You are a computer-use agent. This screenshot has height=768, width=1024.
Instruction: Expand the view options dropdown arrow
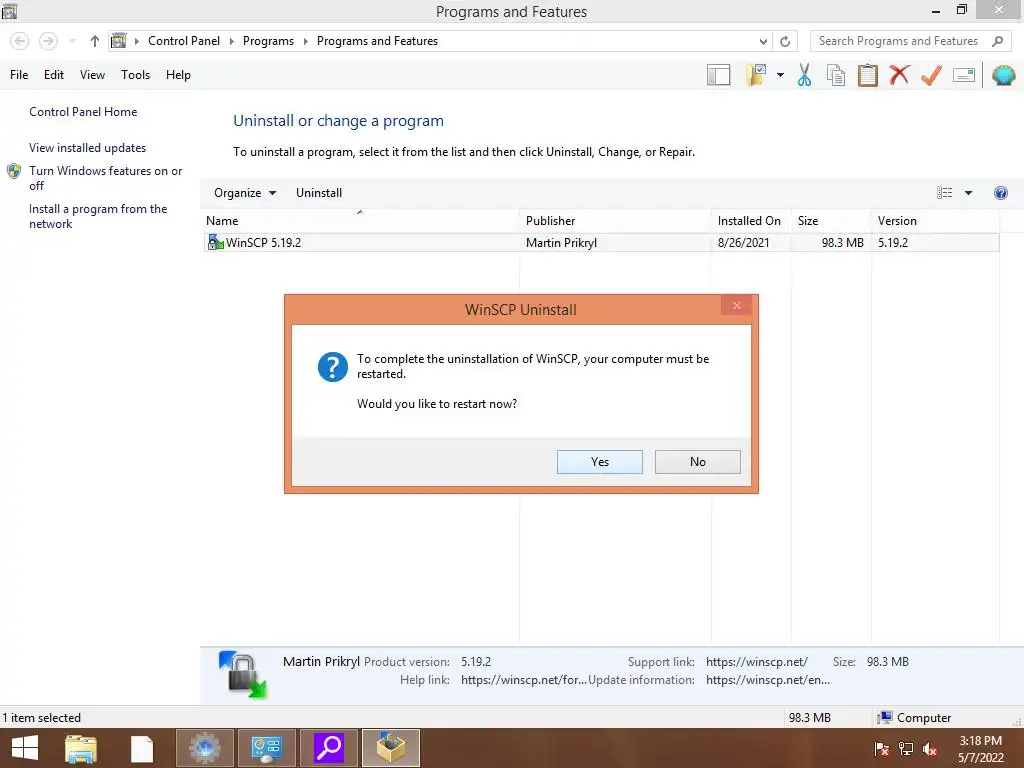click(x=968, y=193)
